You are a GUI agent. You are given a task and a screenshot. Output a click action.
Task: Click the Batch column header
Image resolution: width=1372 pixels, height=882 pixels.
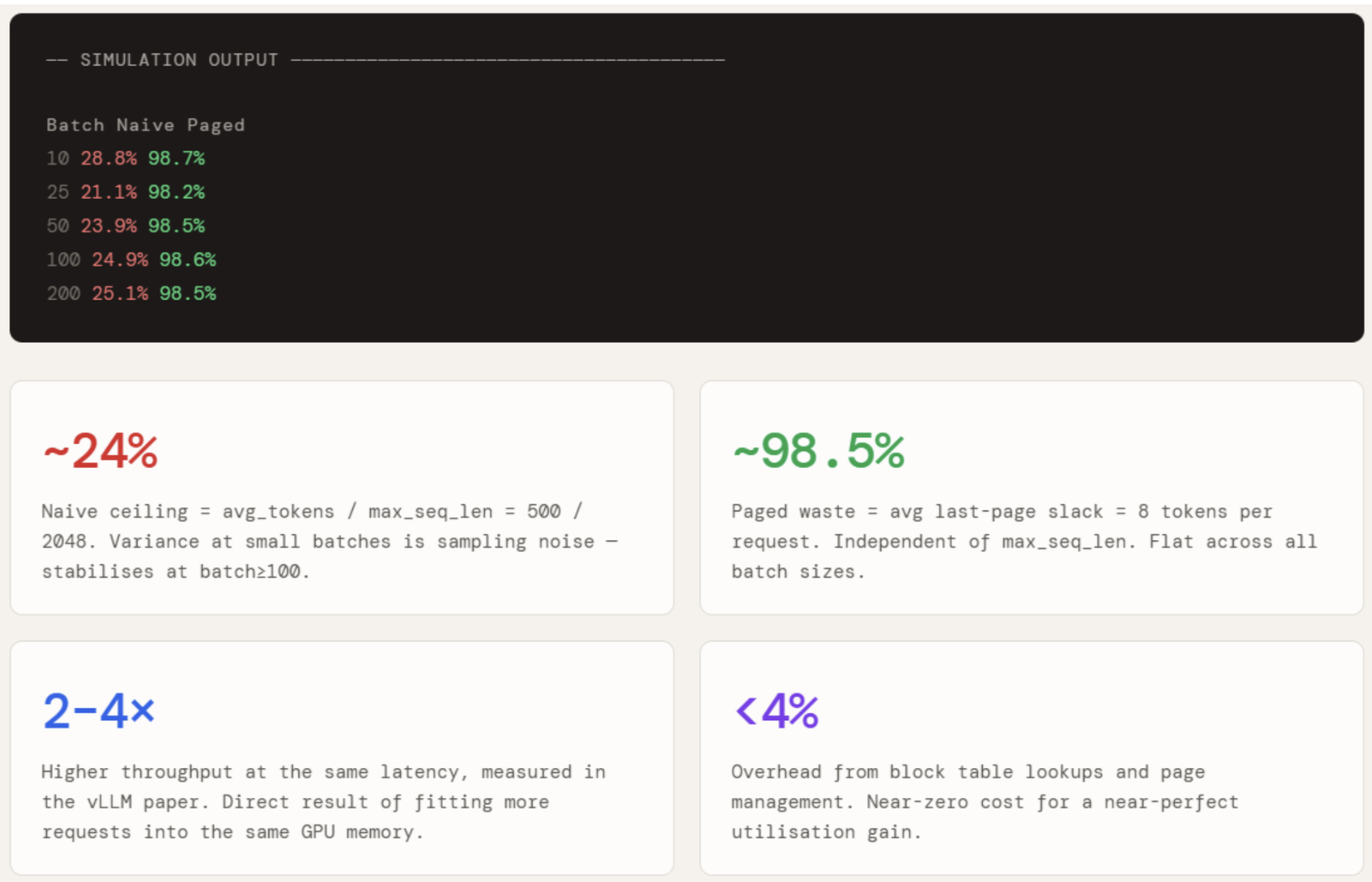pyautogui.click(x=75, y=125)
